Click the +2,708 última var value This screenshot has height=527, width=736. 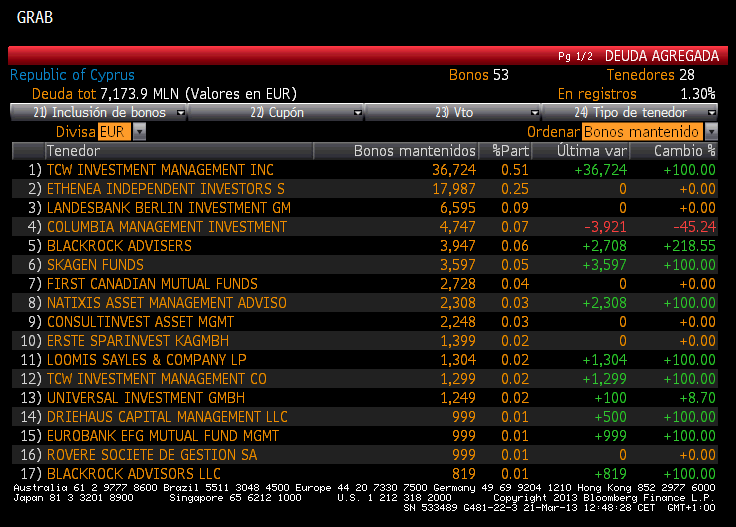tap(604, 246)
